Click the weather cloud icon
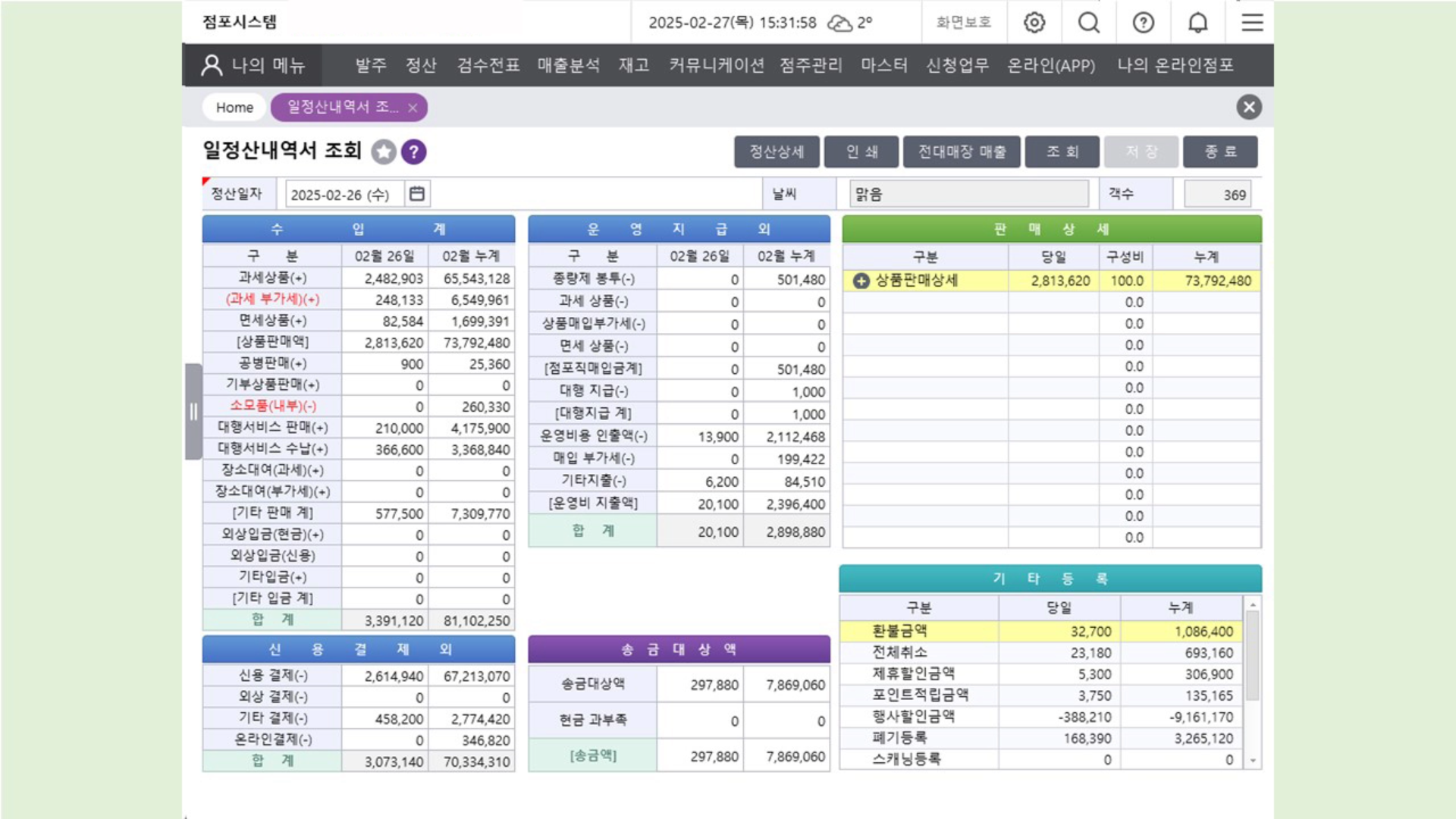The image size is (1456, 819). coord(839,23)
